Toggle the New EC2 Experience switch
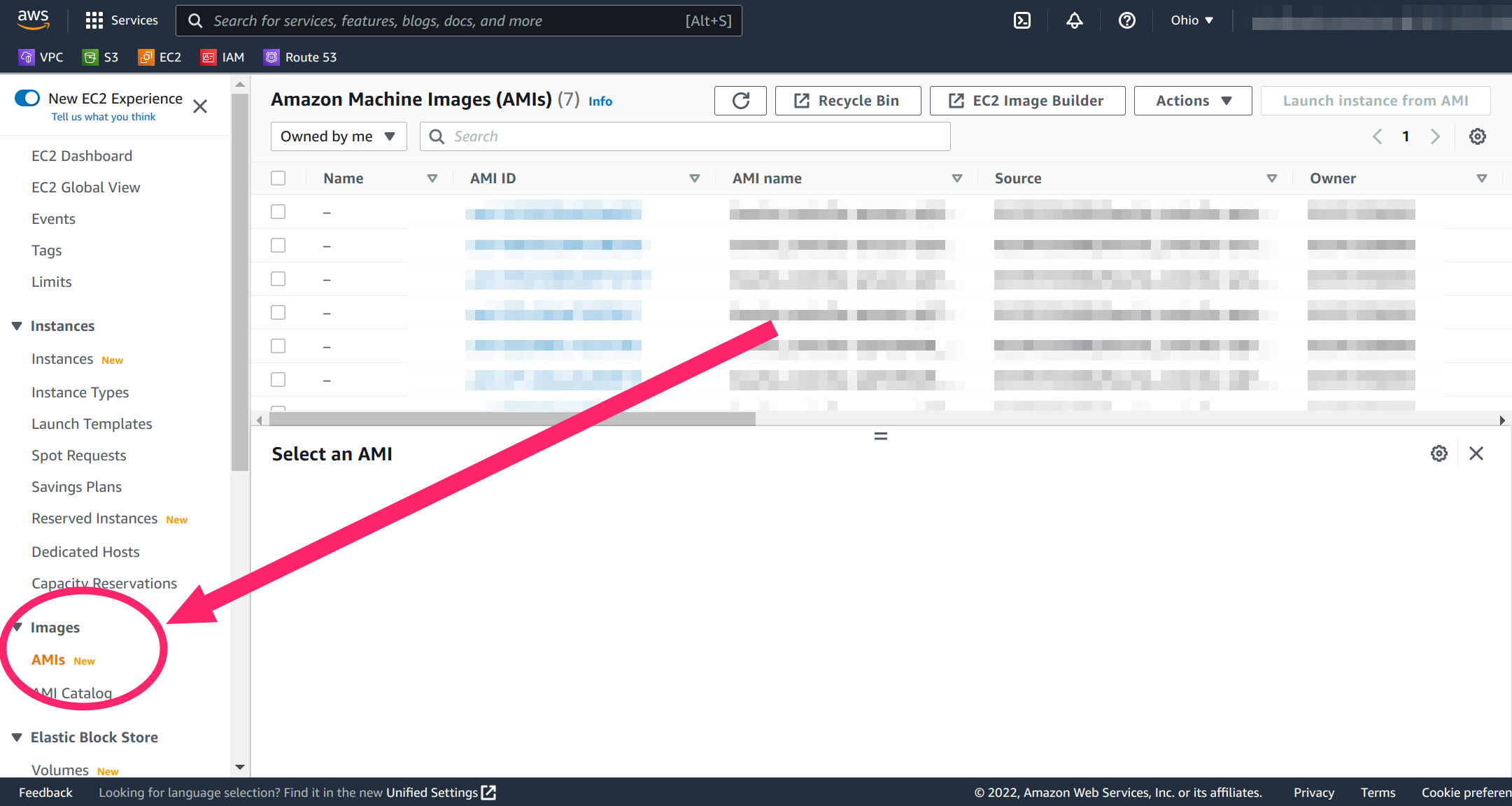Image resolution: width=1512 pixels, height=806 pixels. click(x=27, y=98)
